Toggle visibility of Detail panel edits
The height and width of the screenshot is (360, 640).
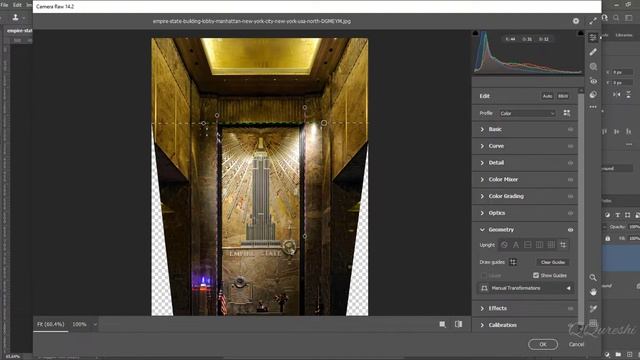click(570, 163)
